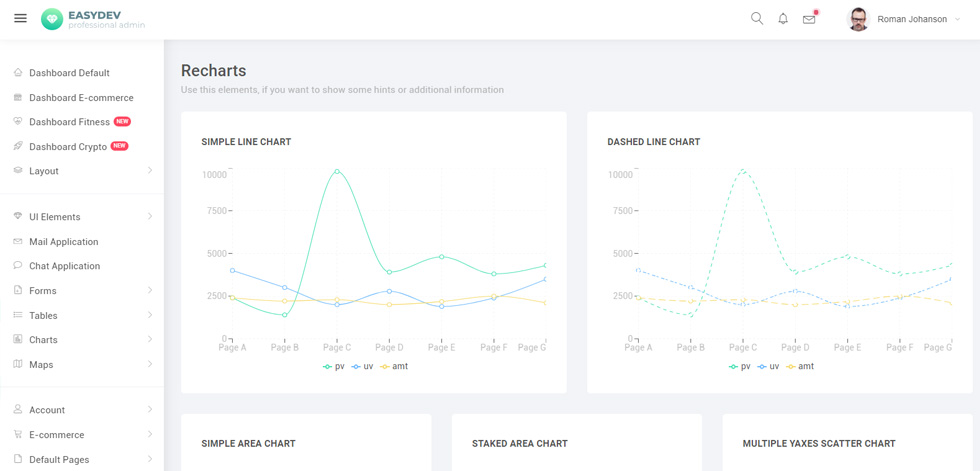
Task: Open Dashboard Default page
Action: tap(69, 73)
